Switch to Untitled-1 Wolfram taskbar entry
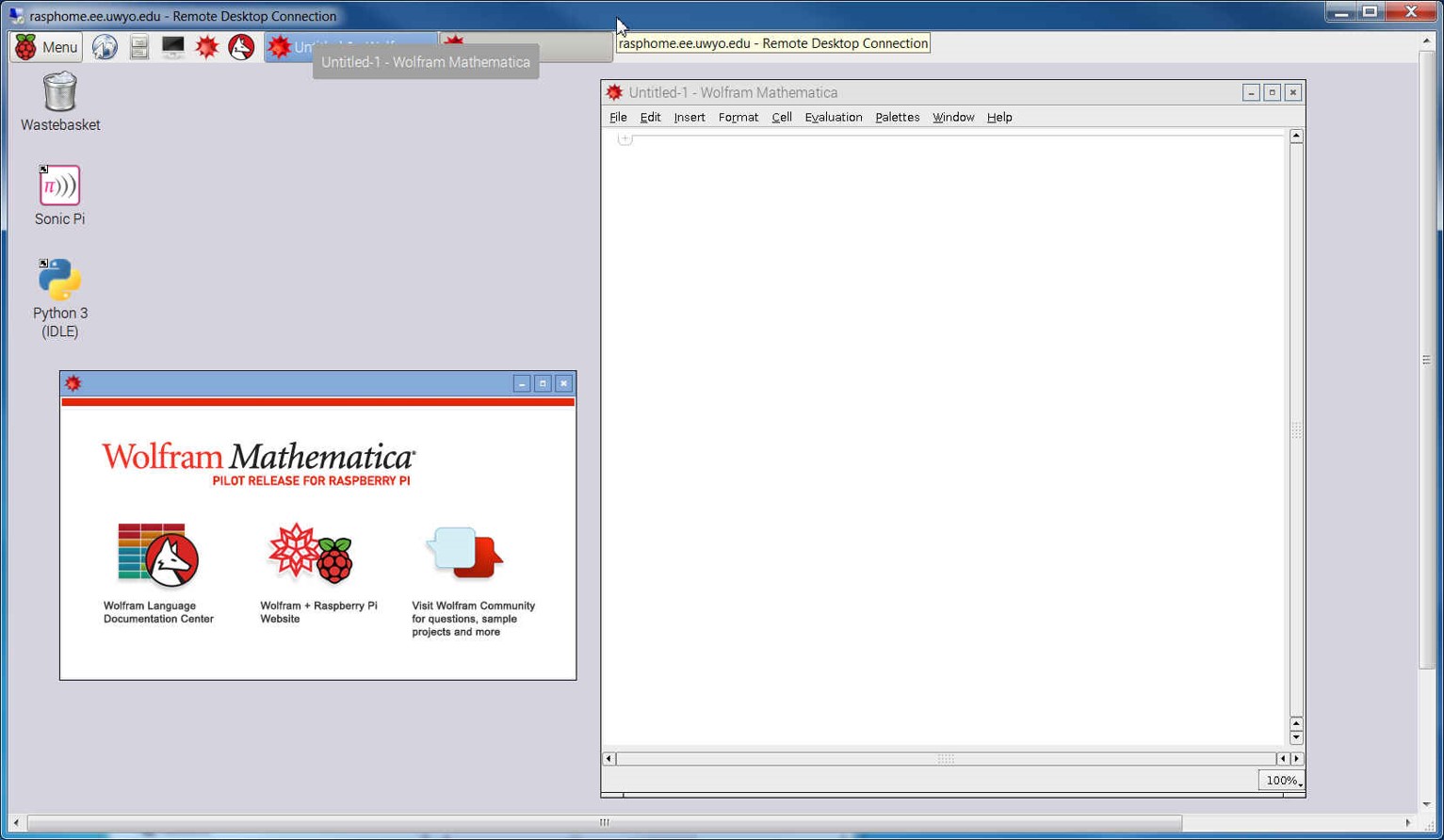 [x=350, y=47]
